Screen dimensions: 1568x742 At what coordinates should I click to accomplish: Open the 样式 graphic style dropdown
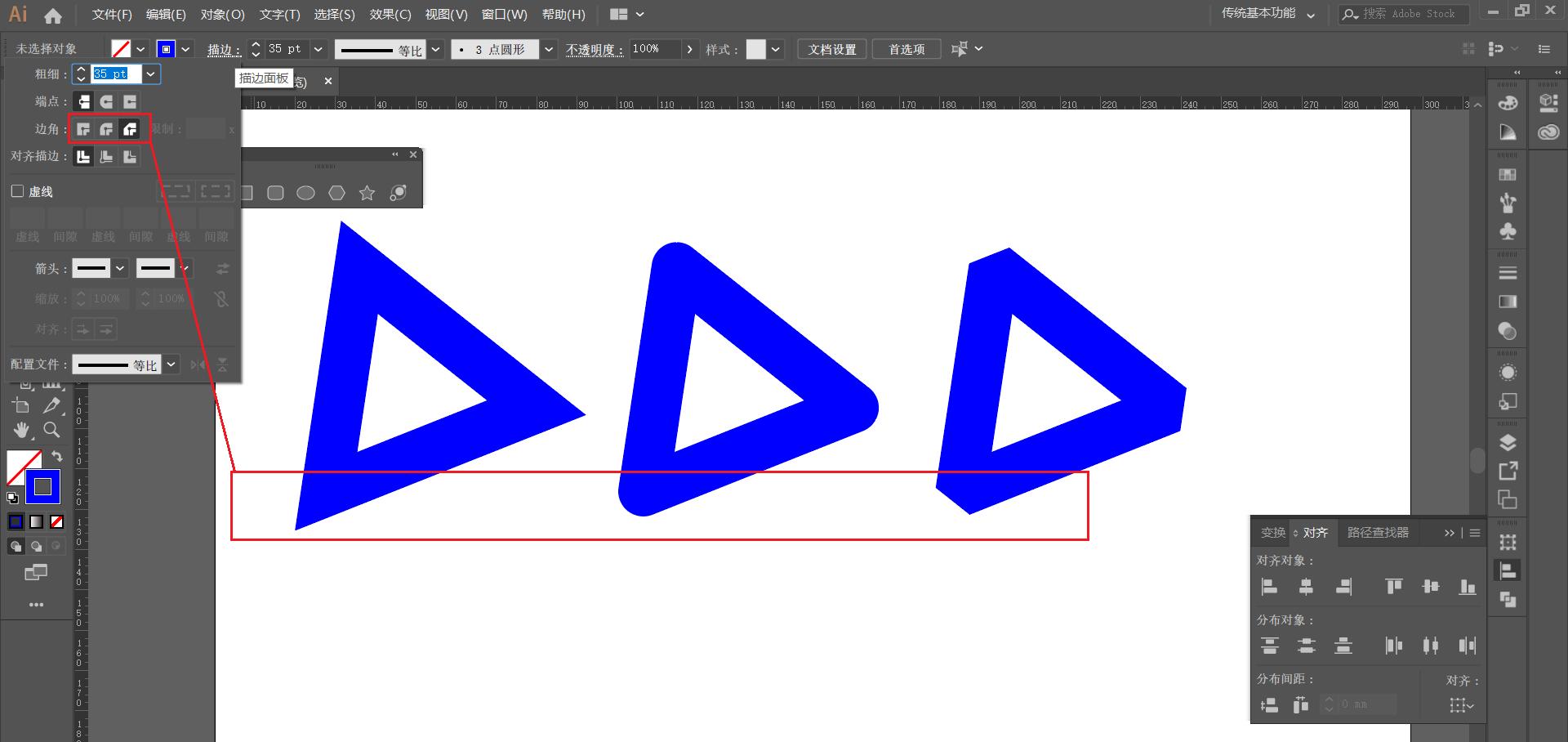[776, 49]
